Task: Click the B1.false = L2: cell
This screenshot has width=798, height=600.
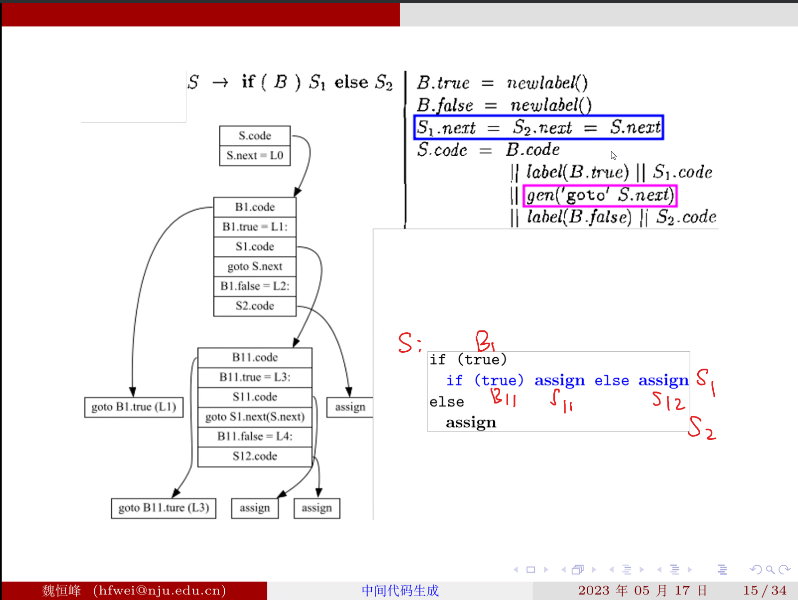Action: pyautogui.click(x=255, y=286)
